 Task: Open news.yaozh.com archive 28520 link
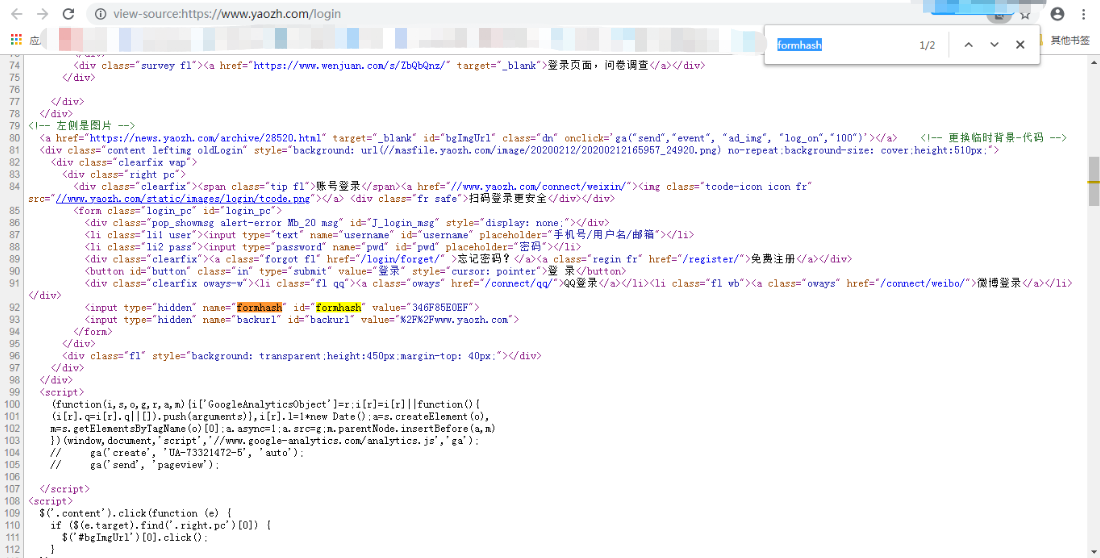[x=206, y=138]
